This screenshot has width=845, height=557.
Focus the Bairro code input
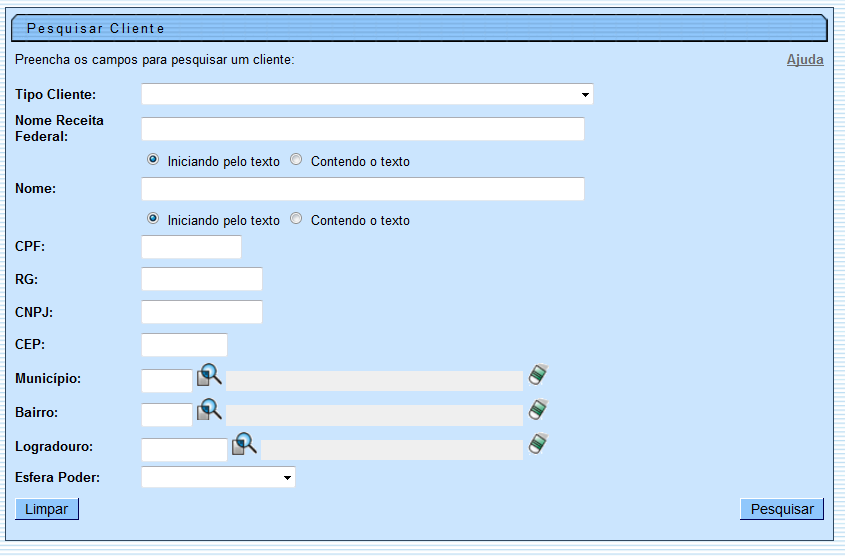(x=167, y=415)
